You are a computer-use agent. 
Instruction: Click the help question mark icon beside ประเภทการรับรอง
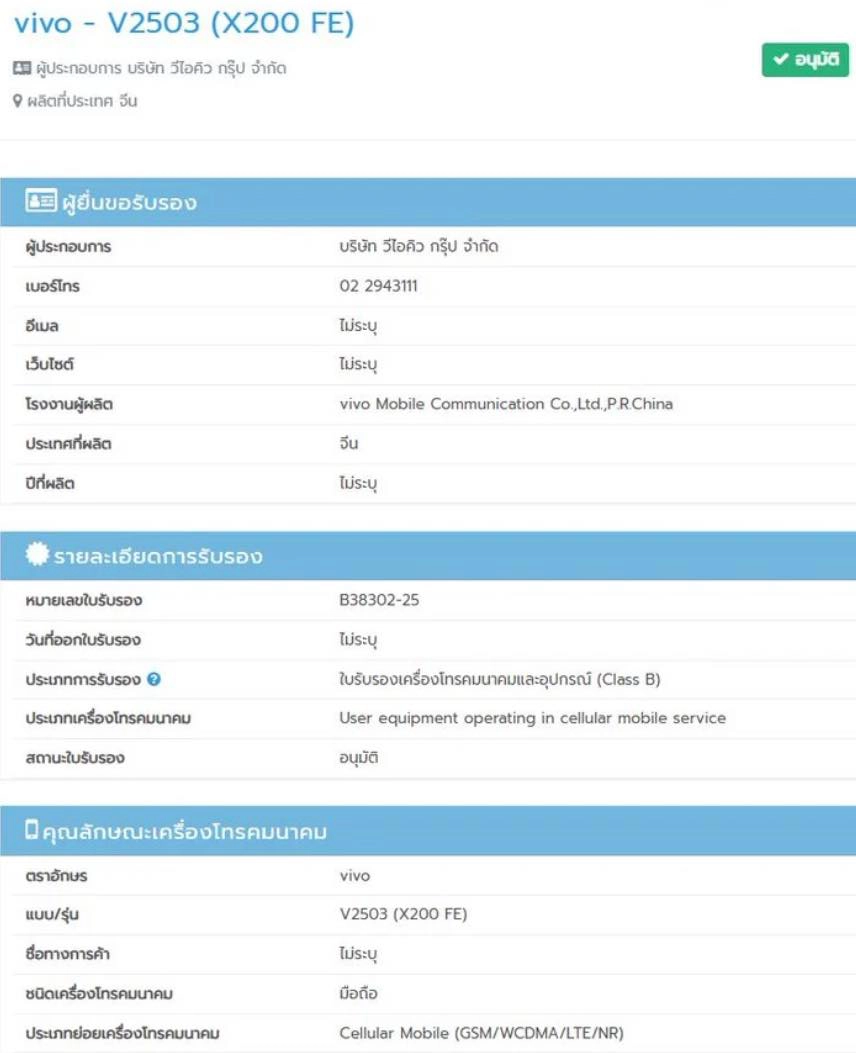pyautogui.click(x=154, y=679)
